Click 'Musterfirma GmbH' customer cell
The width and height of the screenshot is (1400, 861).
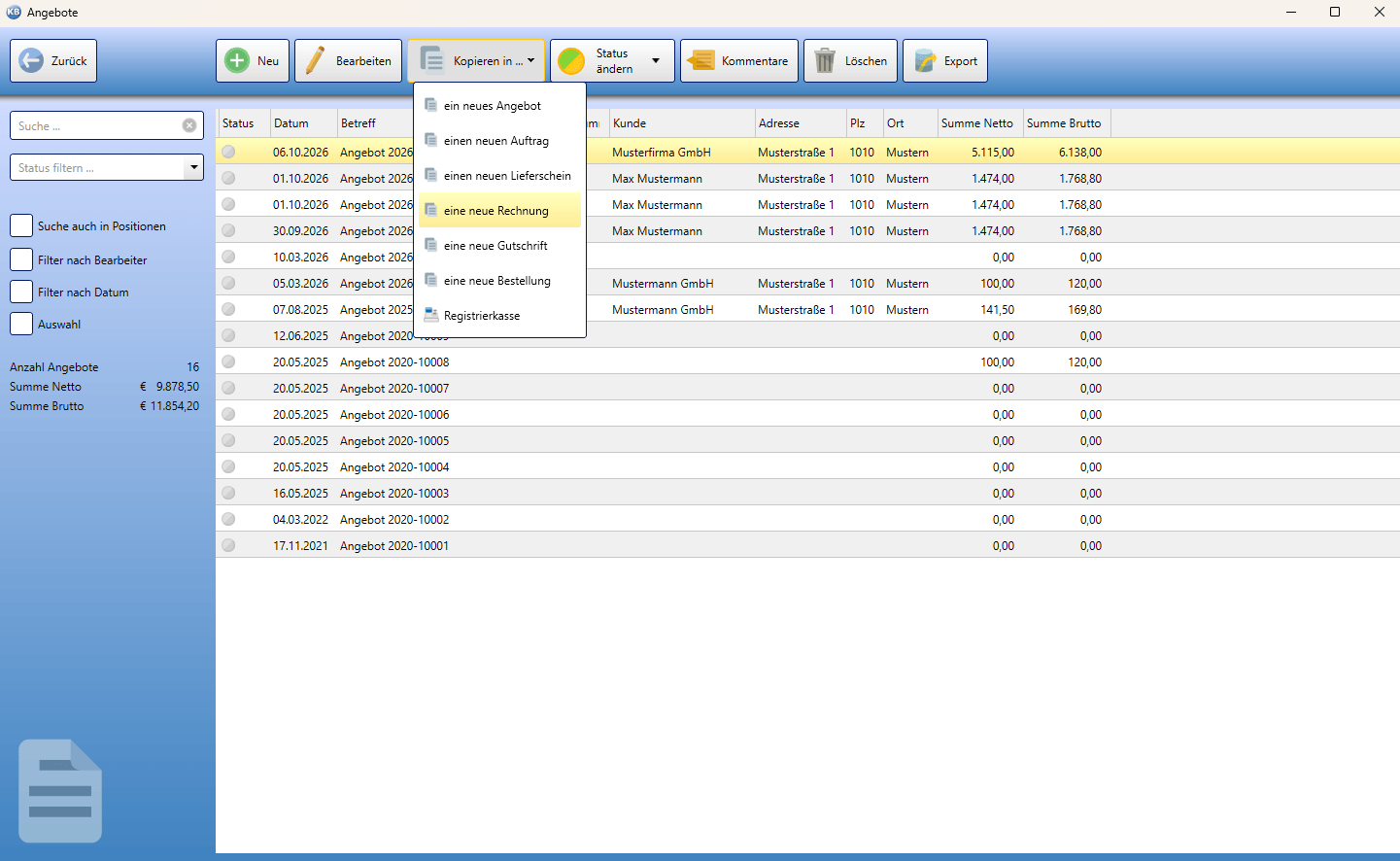tap(662, 152)
